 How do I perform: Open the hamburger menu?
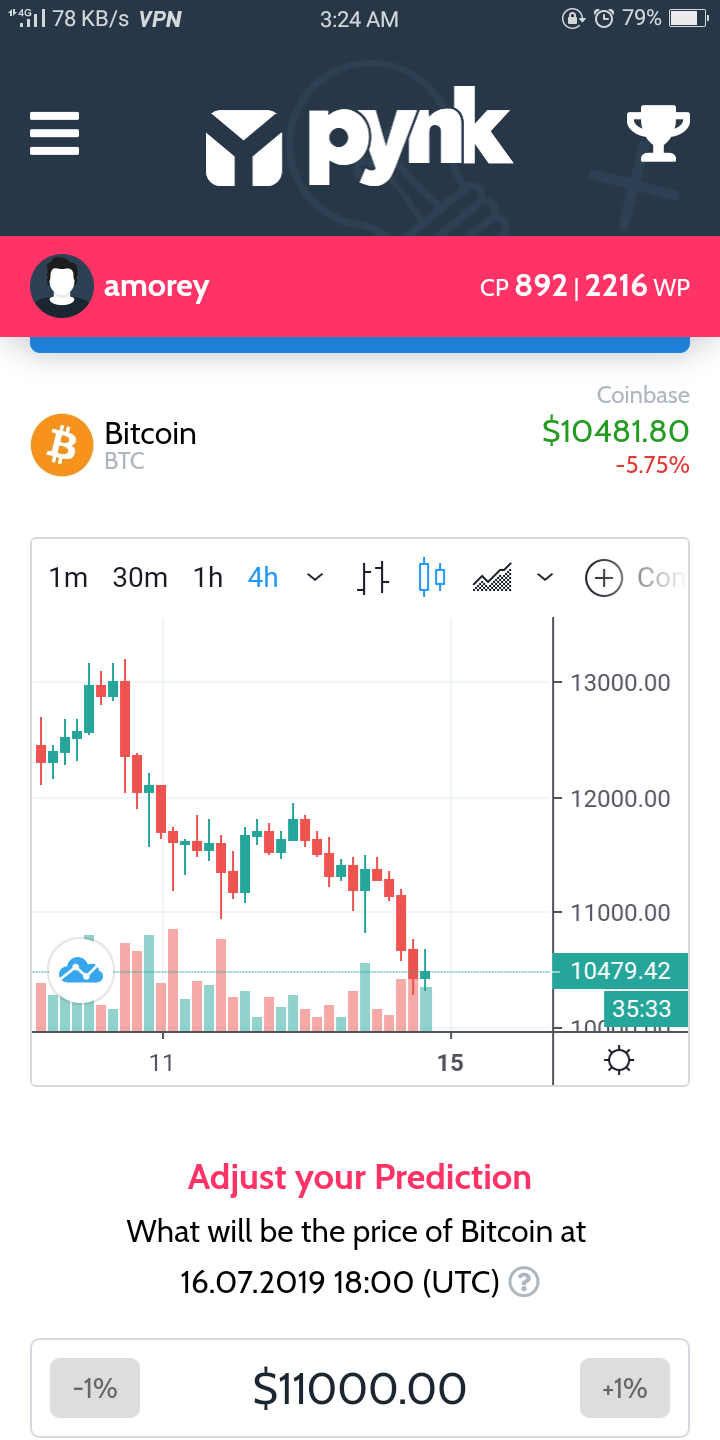(54, 133)
